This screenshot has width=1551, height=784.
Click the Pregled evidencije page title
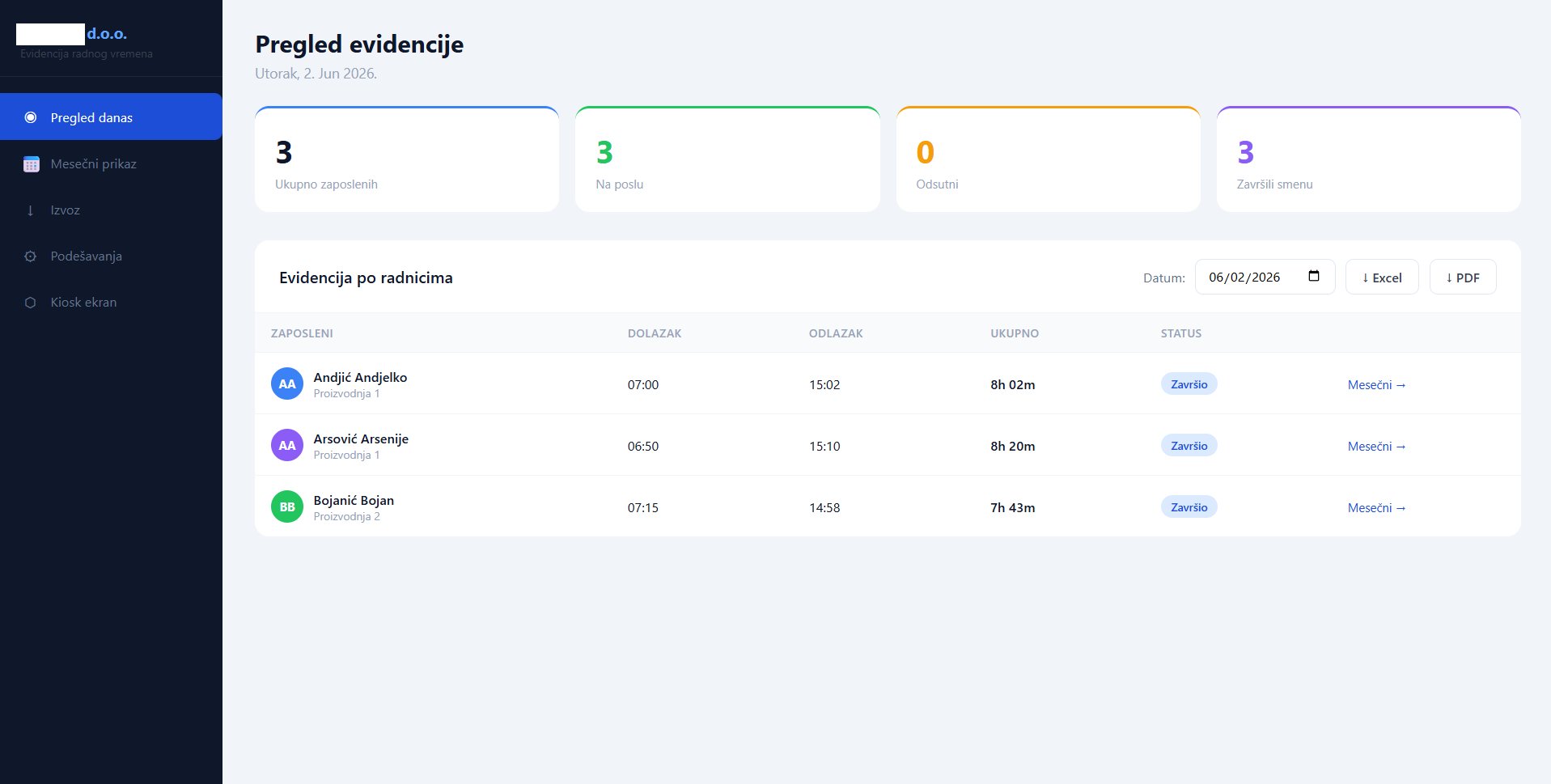point(359,44)
